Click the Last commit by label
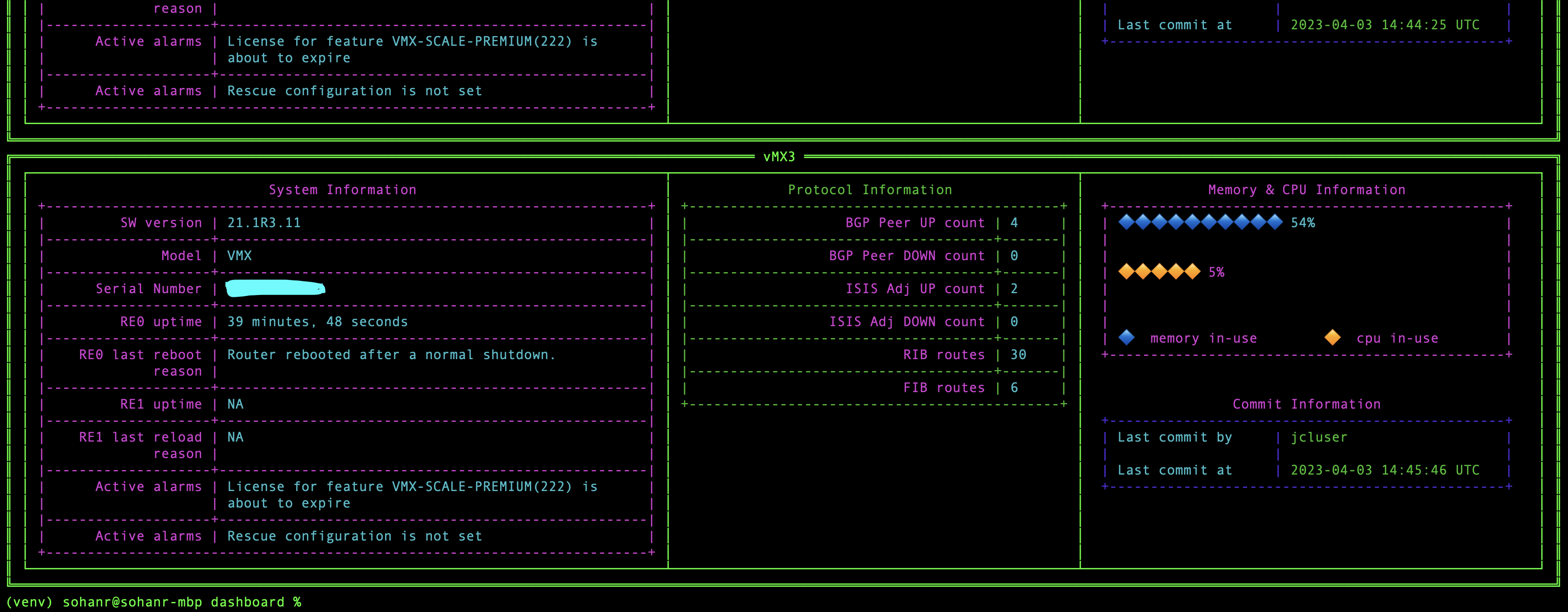 pos(1175,437)
